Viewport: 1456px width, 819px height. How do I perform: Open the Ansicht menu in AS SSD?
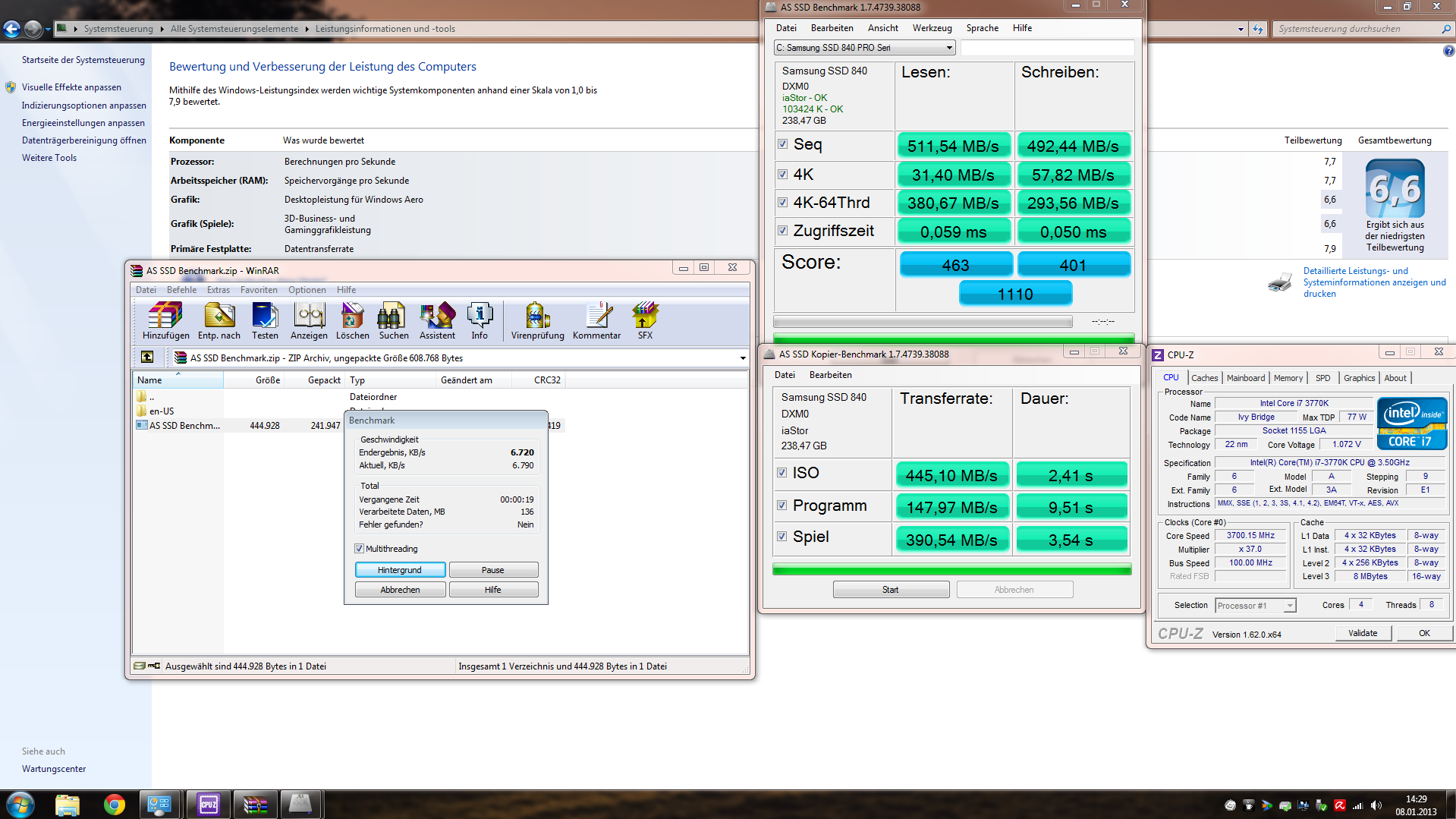(882, 28)
